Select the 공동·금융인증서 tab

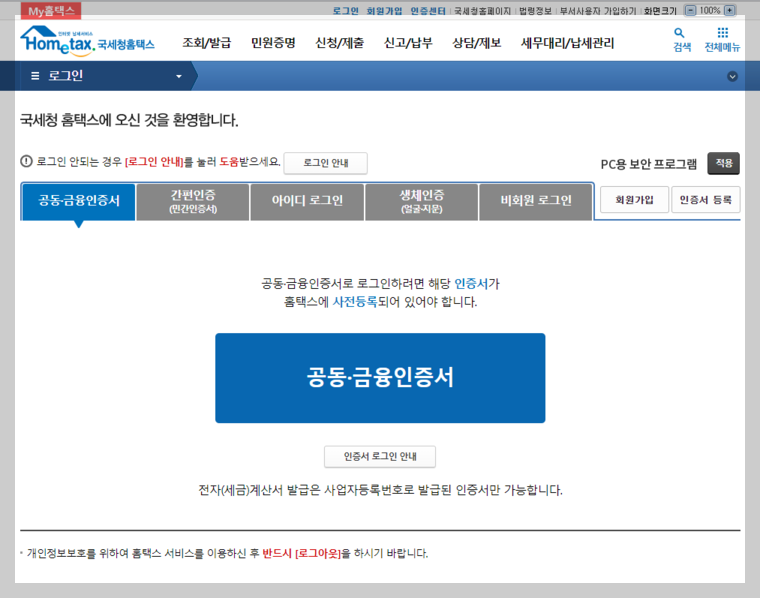click(x=79, y=201)
